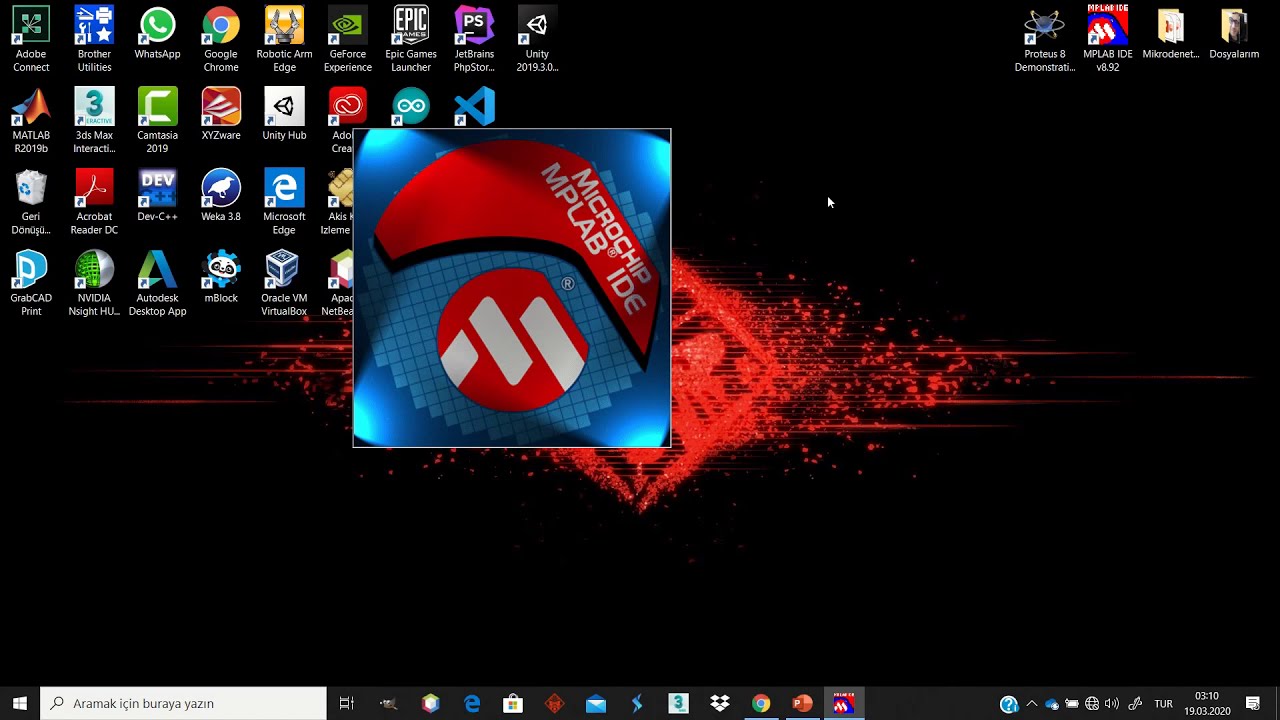Open Task View from the taskbar
Viewport: 1280px width, 720px height.
tap(347, 703)
